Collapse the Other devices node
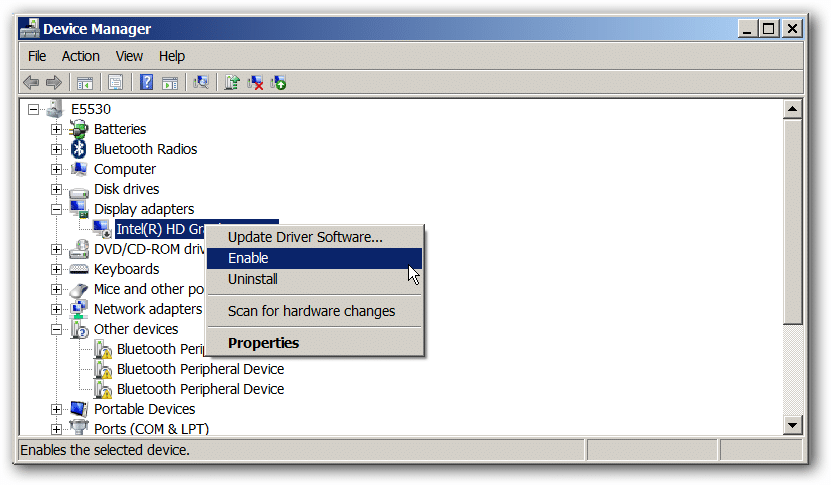Viewport: 831px width, 485px height. (x=57, y=329)
